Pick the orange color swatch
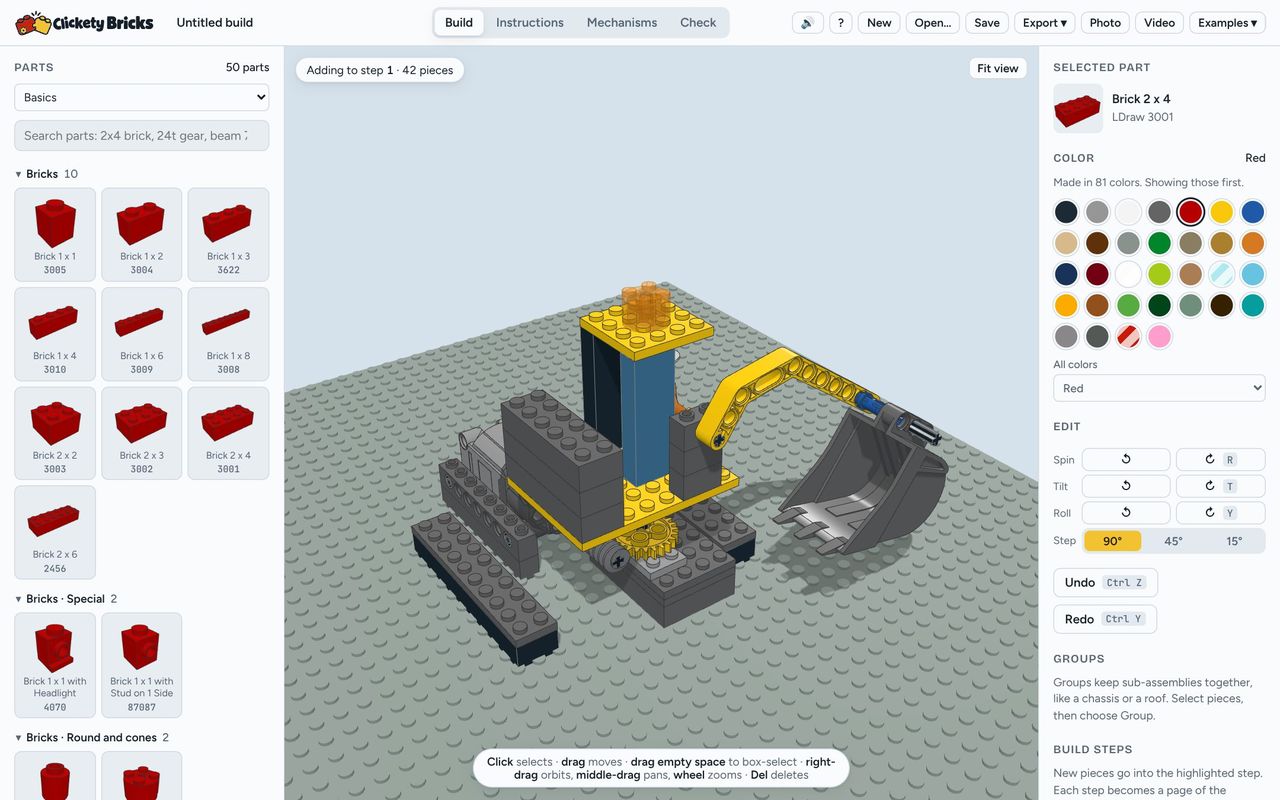1280x800 pixels. click(x=1252, y=243)
